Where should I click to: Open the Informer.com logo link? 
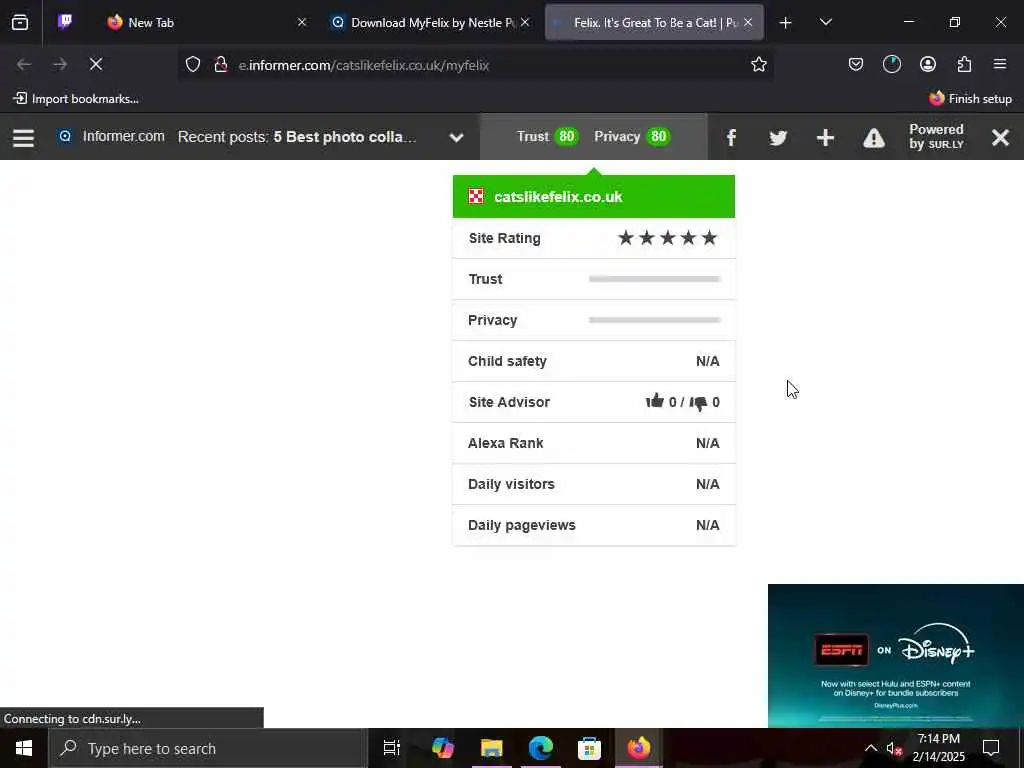(112, 136)
